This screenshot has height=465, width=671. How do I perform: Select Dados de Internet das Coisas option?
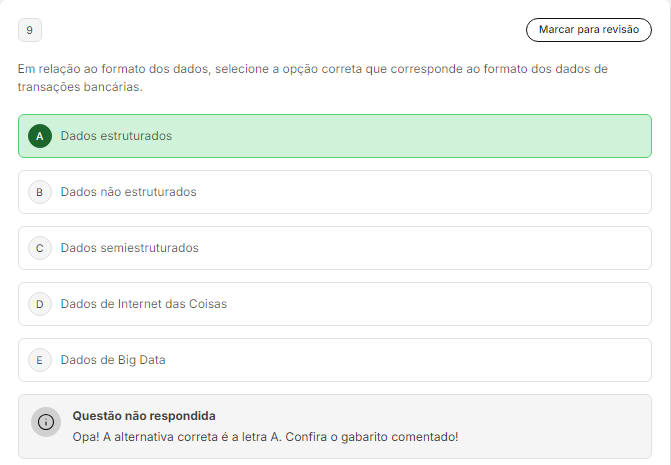click(143, 304)
